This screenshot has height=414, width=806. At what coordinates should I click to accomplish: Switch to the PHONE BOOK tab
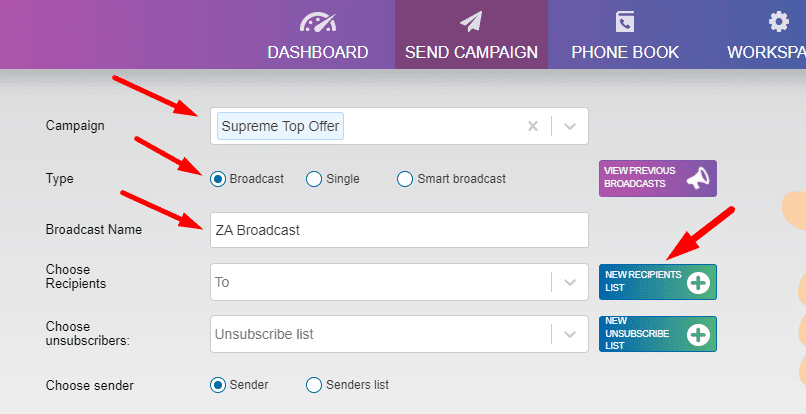tap(625, 34)
